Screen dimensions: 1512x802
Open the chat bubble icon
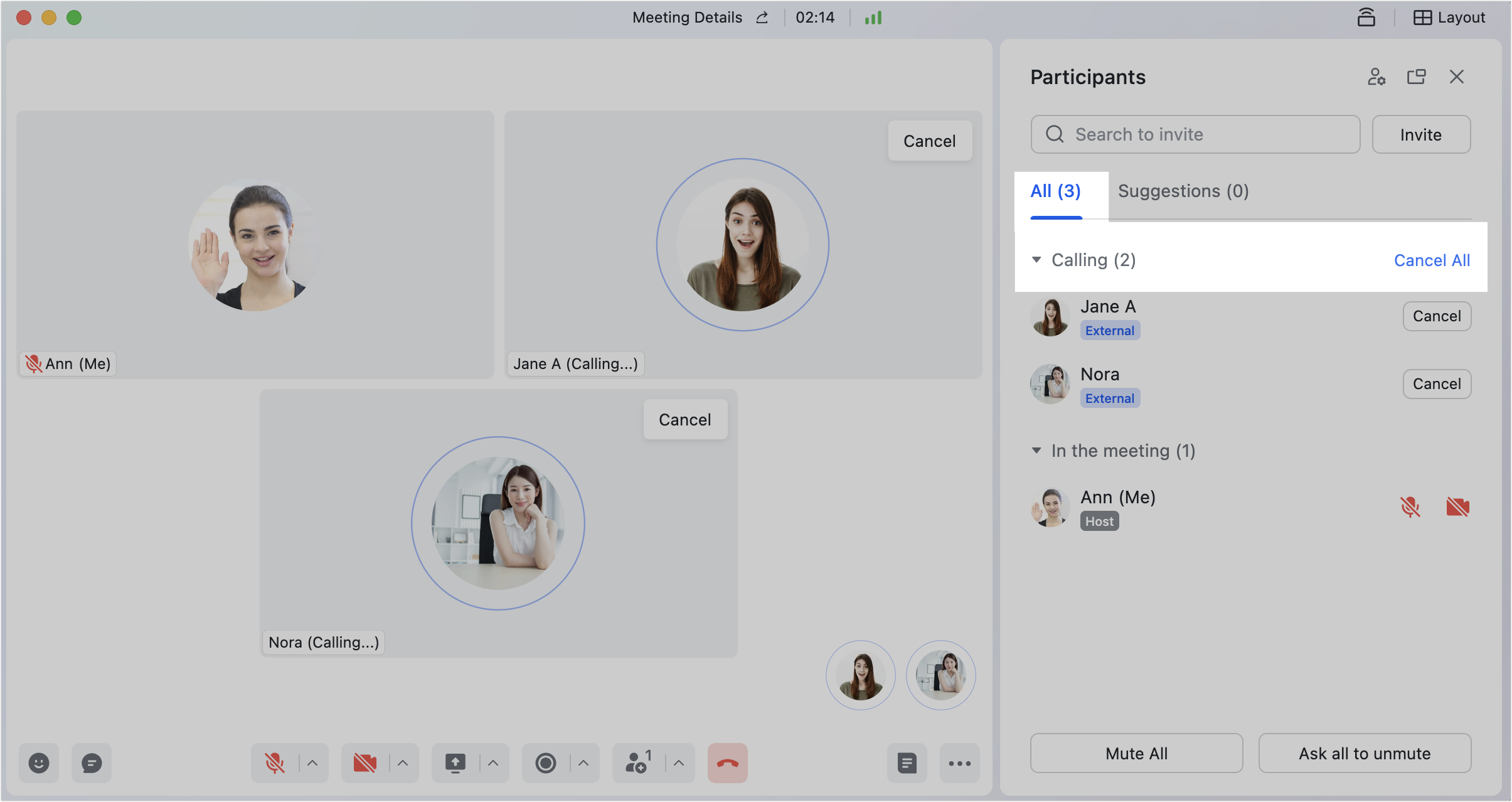click(92, 762)
